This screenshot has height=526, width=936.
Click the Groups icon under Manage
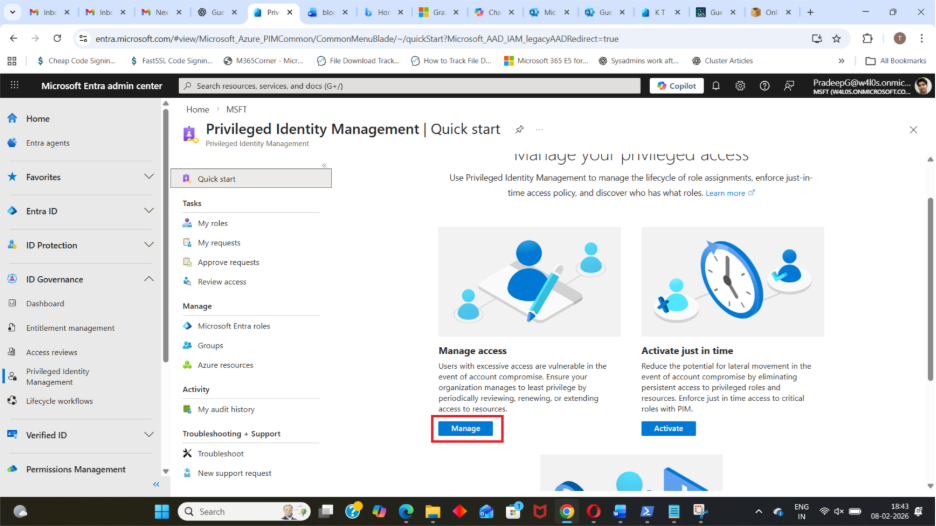(x=188, y=346)
